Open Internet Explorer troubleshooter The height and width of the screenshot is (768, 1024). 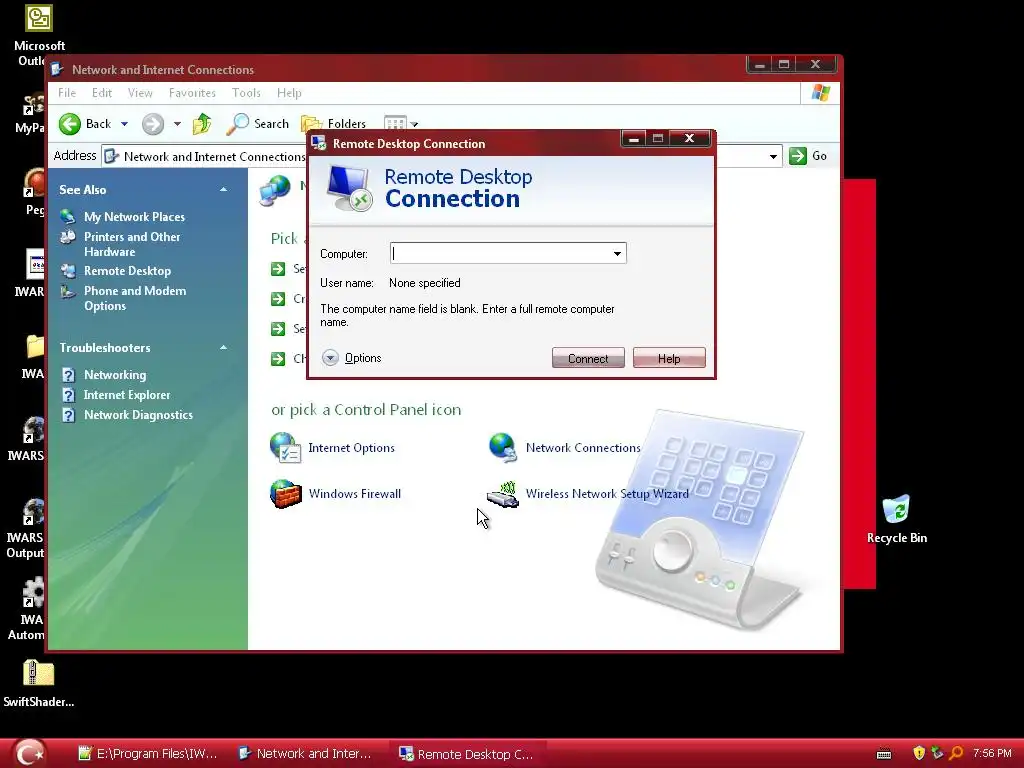(x=127, y=395)
